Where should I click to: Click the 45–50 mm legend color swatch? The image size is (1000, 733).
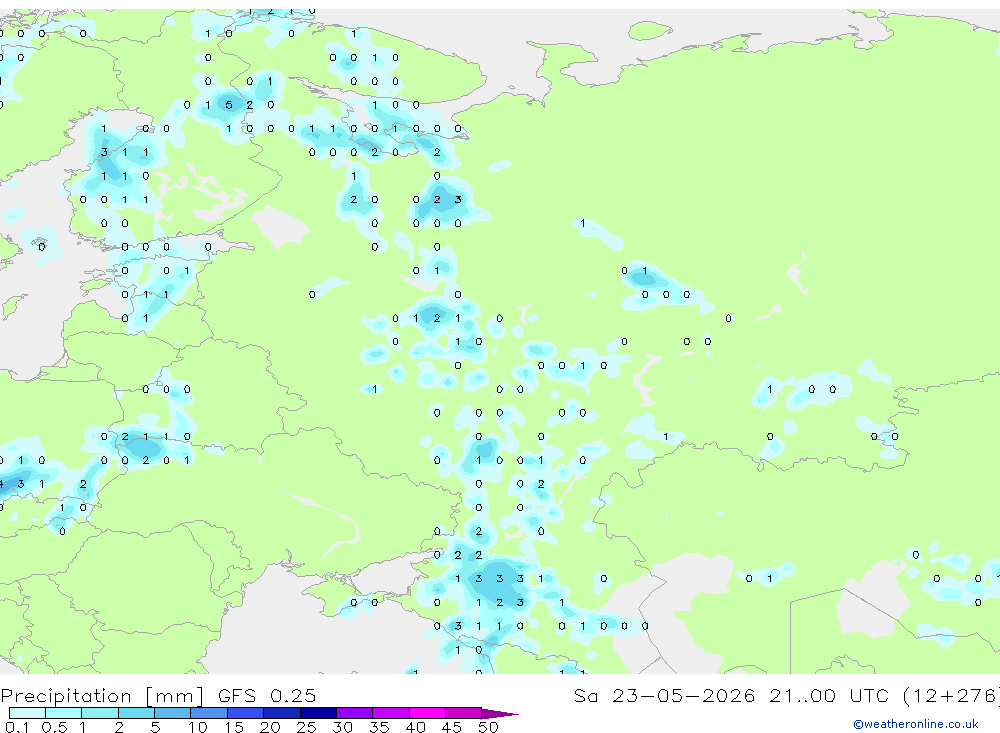click(x=464, y=713)
